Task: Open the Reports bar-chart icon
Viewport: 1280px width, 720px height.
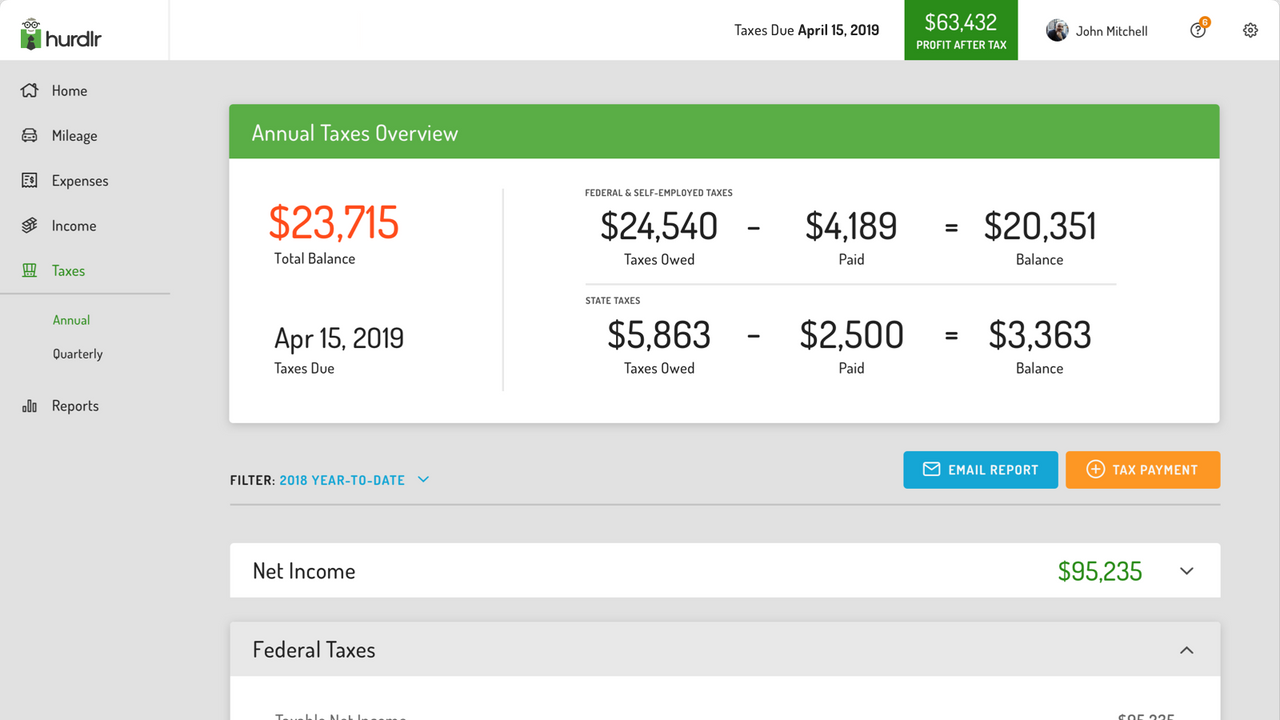Action: [30, 405]
